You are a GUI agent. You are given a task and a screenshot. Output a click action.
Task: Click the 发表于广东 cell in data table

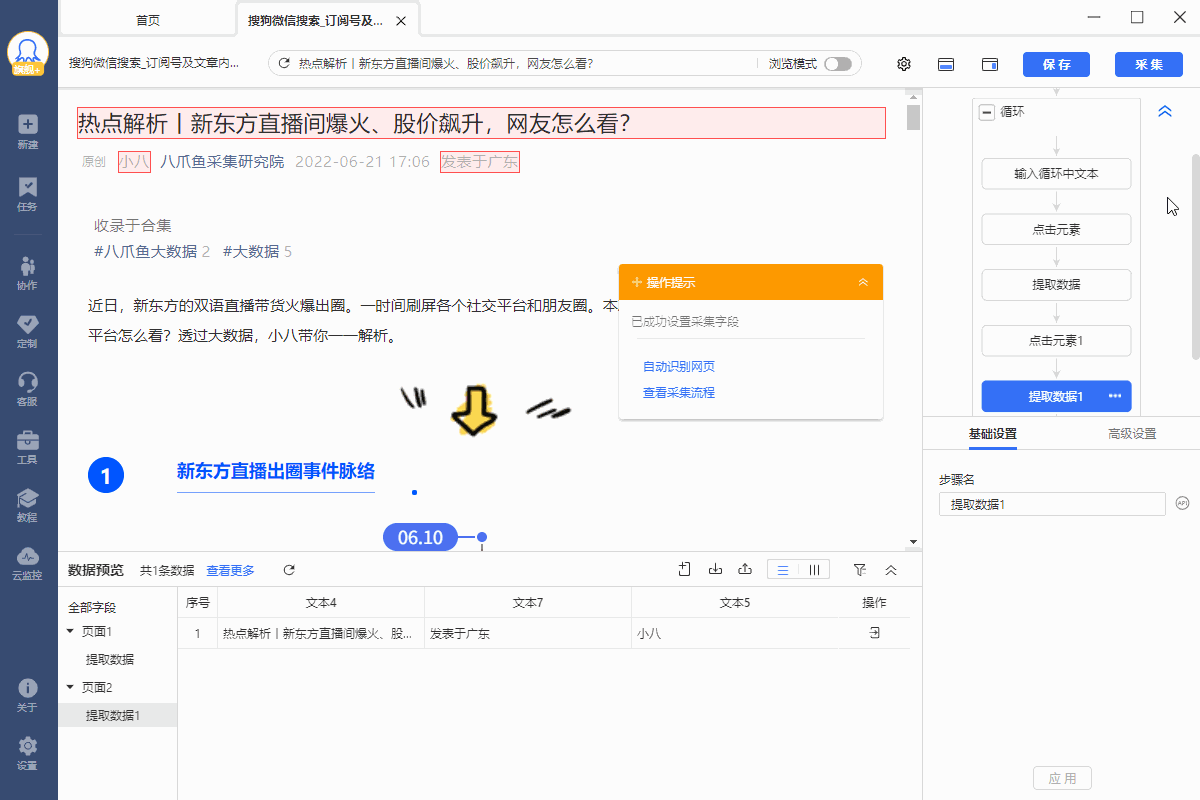click(528, 633)
